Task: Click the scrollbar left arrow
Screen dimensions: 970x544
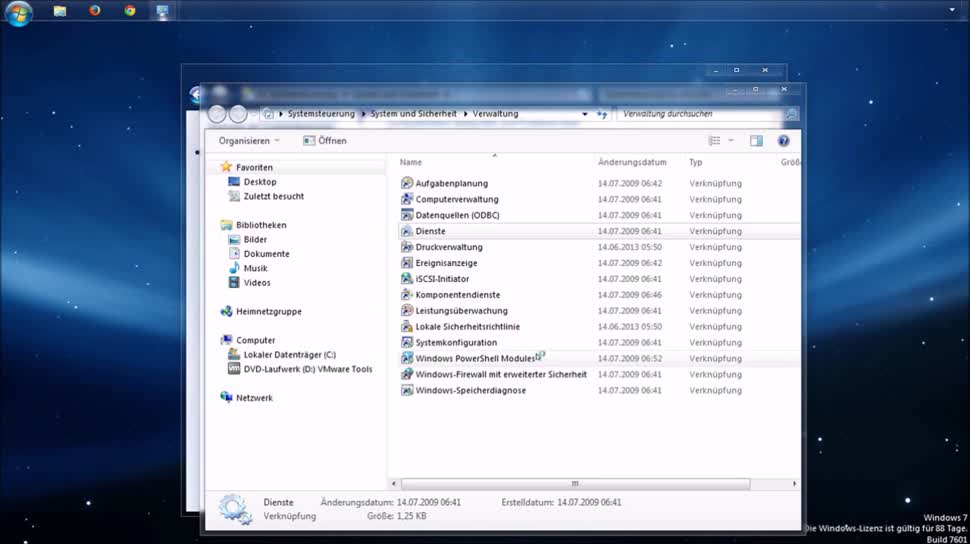Action: click(x=394, y=483)
